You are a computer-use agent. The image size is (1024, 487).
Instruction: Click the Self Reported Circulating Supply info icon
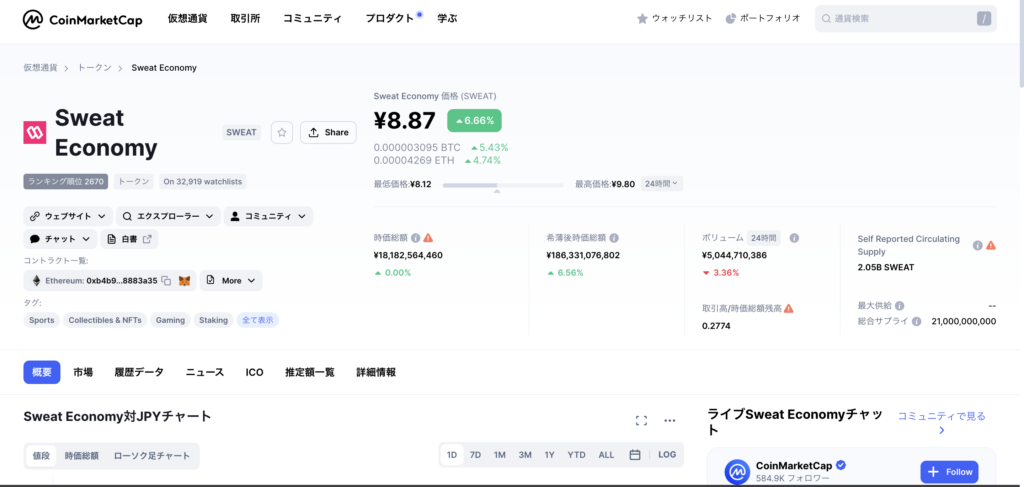pyautogui.click(x=978, y=245)
